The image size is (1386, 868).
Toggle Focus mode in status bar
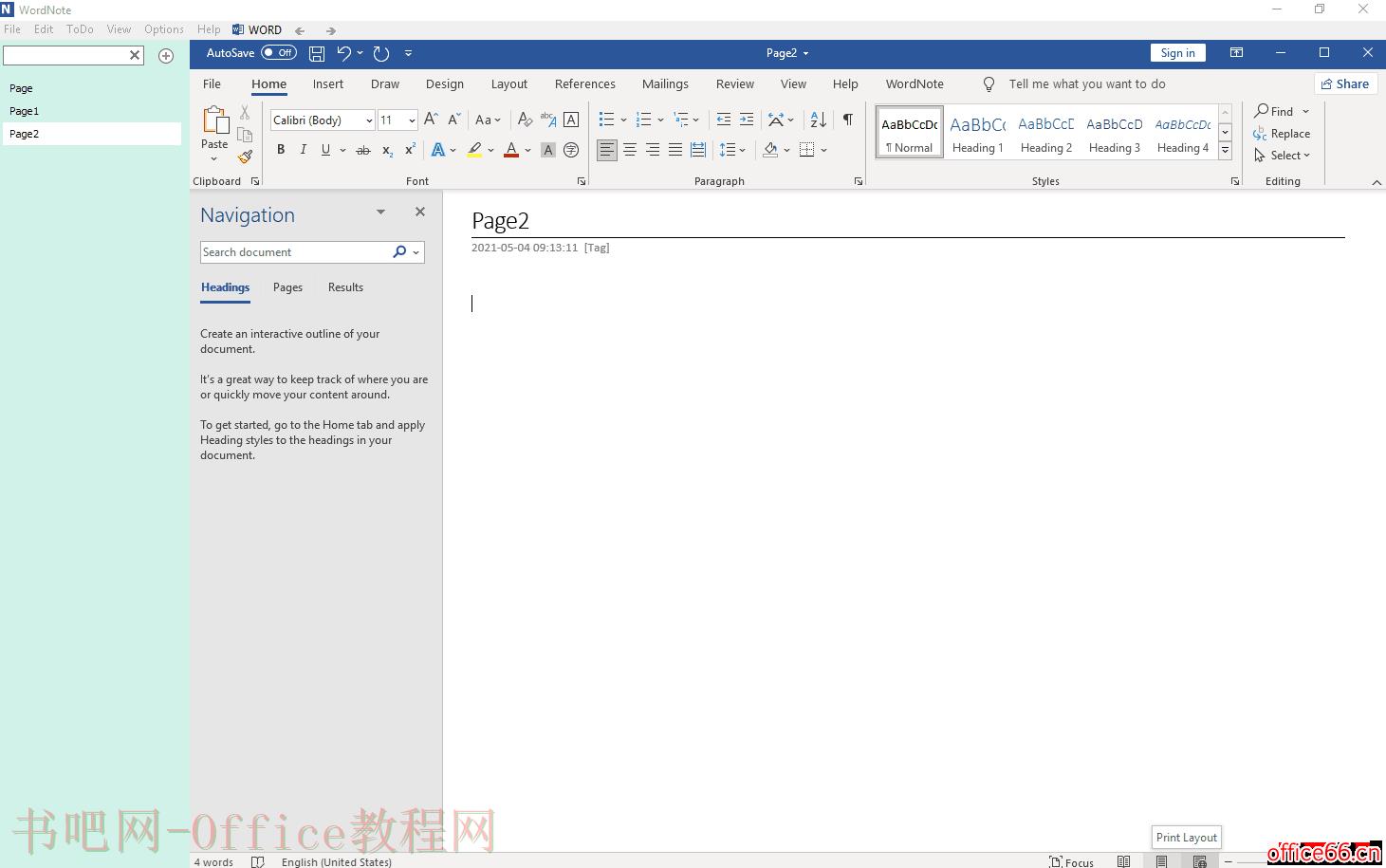(1072, 861)
